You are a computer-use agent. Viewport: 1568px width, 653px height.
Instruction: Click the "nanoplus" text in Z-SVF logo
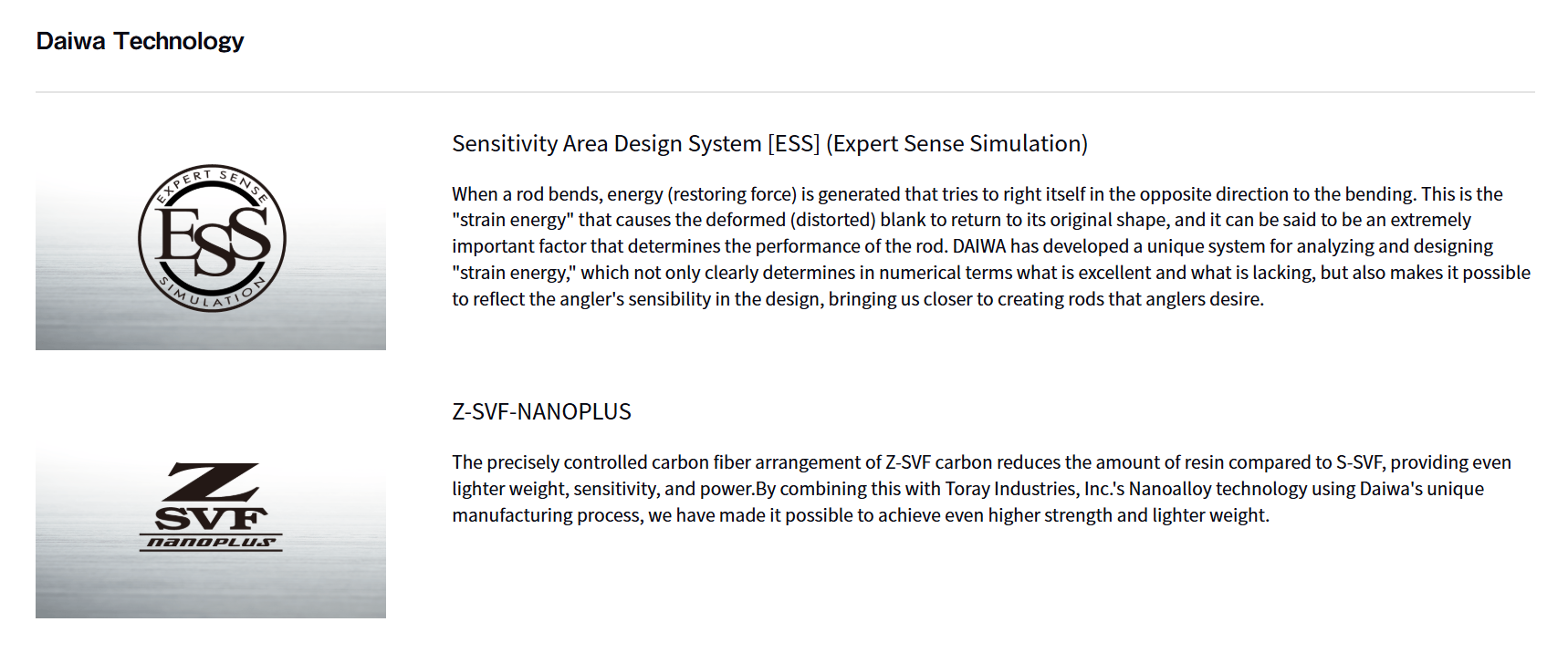[x=211, y=543]
